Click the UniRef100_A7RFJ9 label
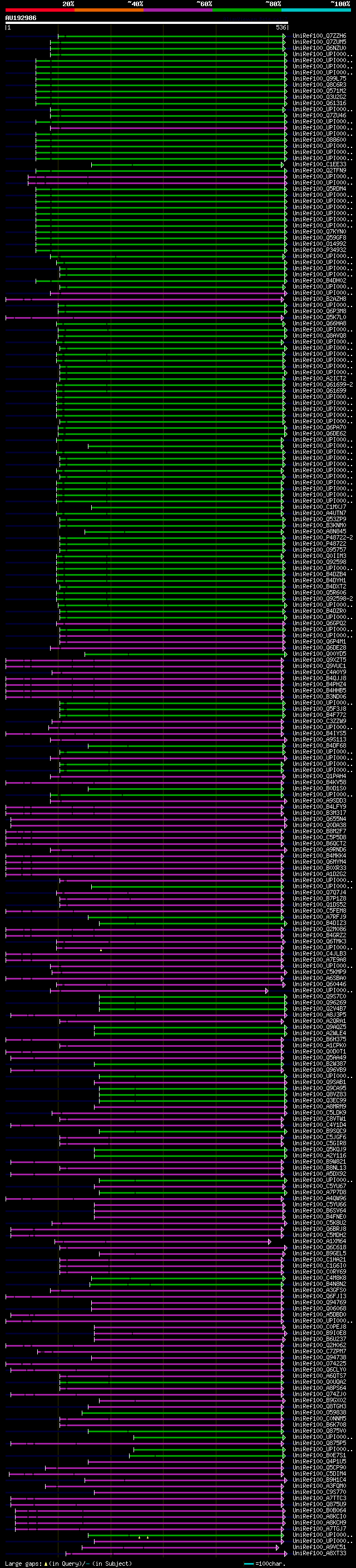The image size is (356, 1568). 319,917
